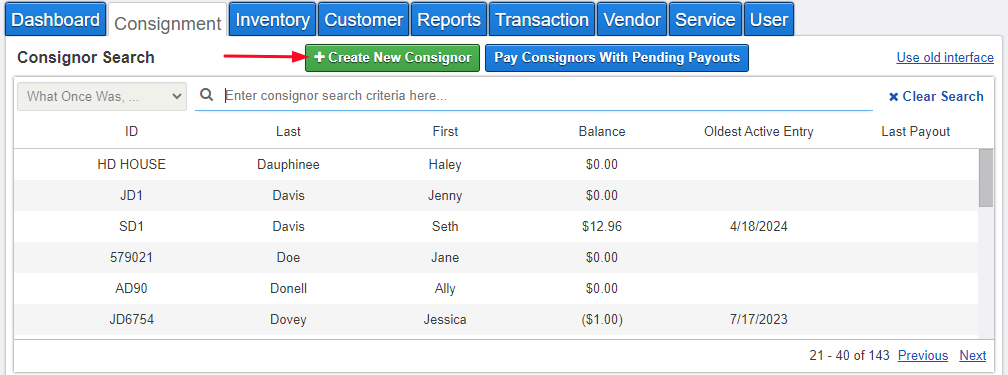Open the Dashboard tab
The width and height of the screenshot is (1008, 375).
click(56, 19)
